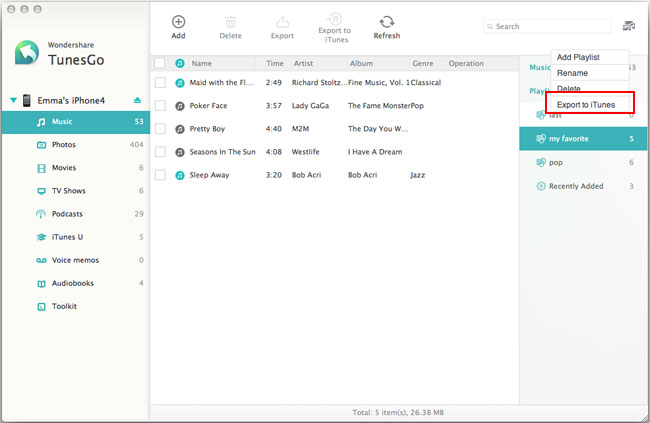Select the Recently Added playlist
The image size is (650, 423).
(x=583, y=186)
